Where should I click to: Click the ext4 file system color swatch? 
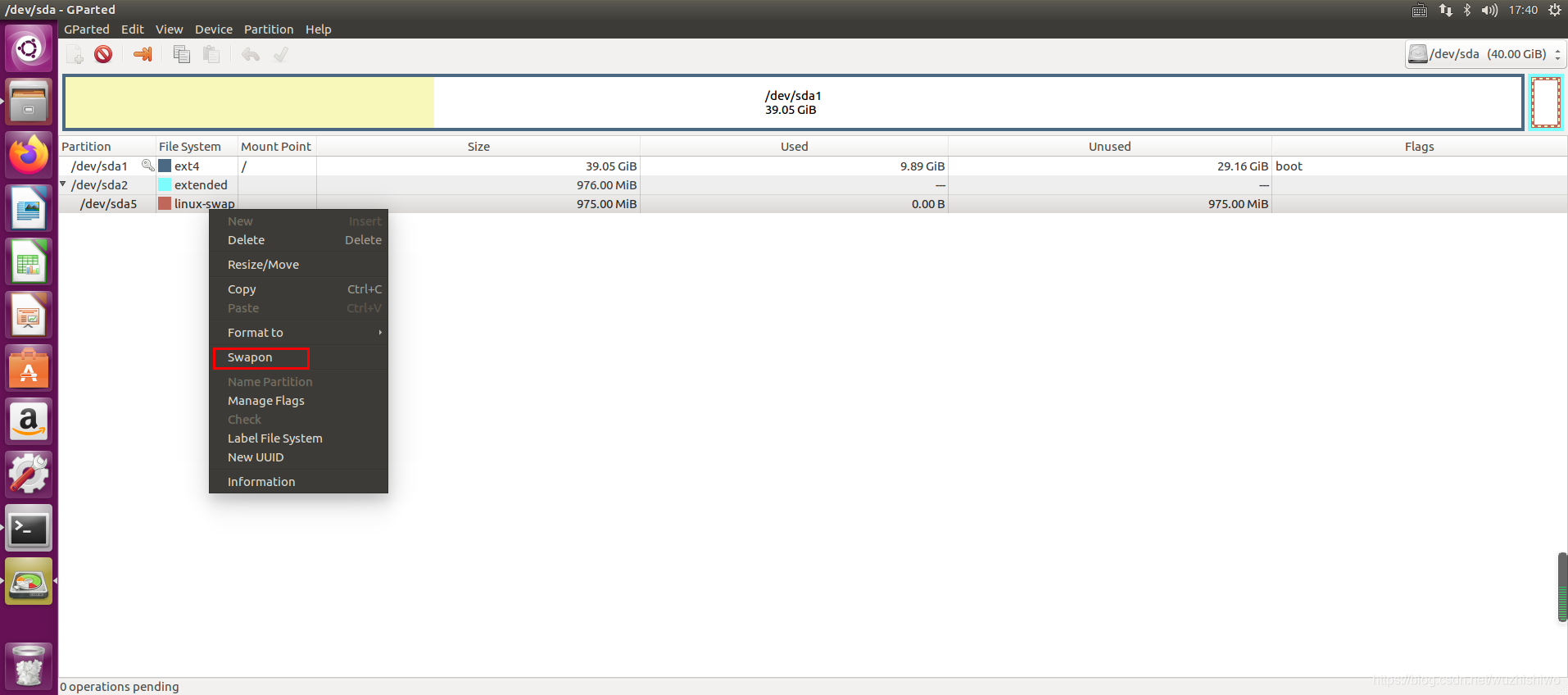coord(165,166)
